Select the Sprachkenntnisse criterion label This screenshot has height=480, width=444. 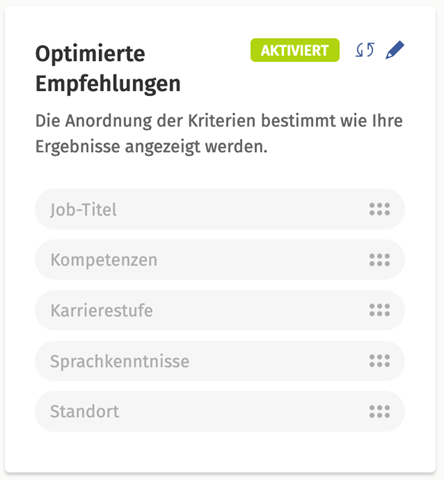pyautogui.click(x=120, y=361)
